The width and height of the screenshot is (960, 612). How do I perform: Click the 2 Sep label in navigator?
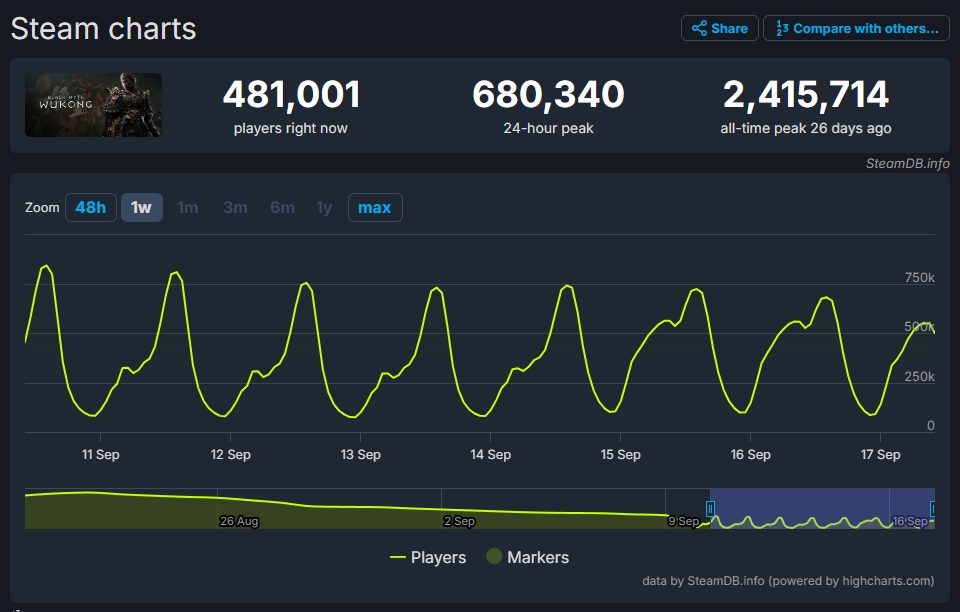[459, 521]
